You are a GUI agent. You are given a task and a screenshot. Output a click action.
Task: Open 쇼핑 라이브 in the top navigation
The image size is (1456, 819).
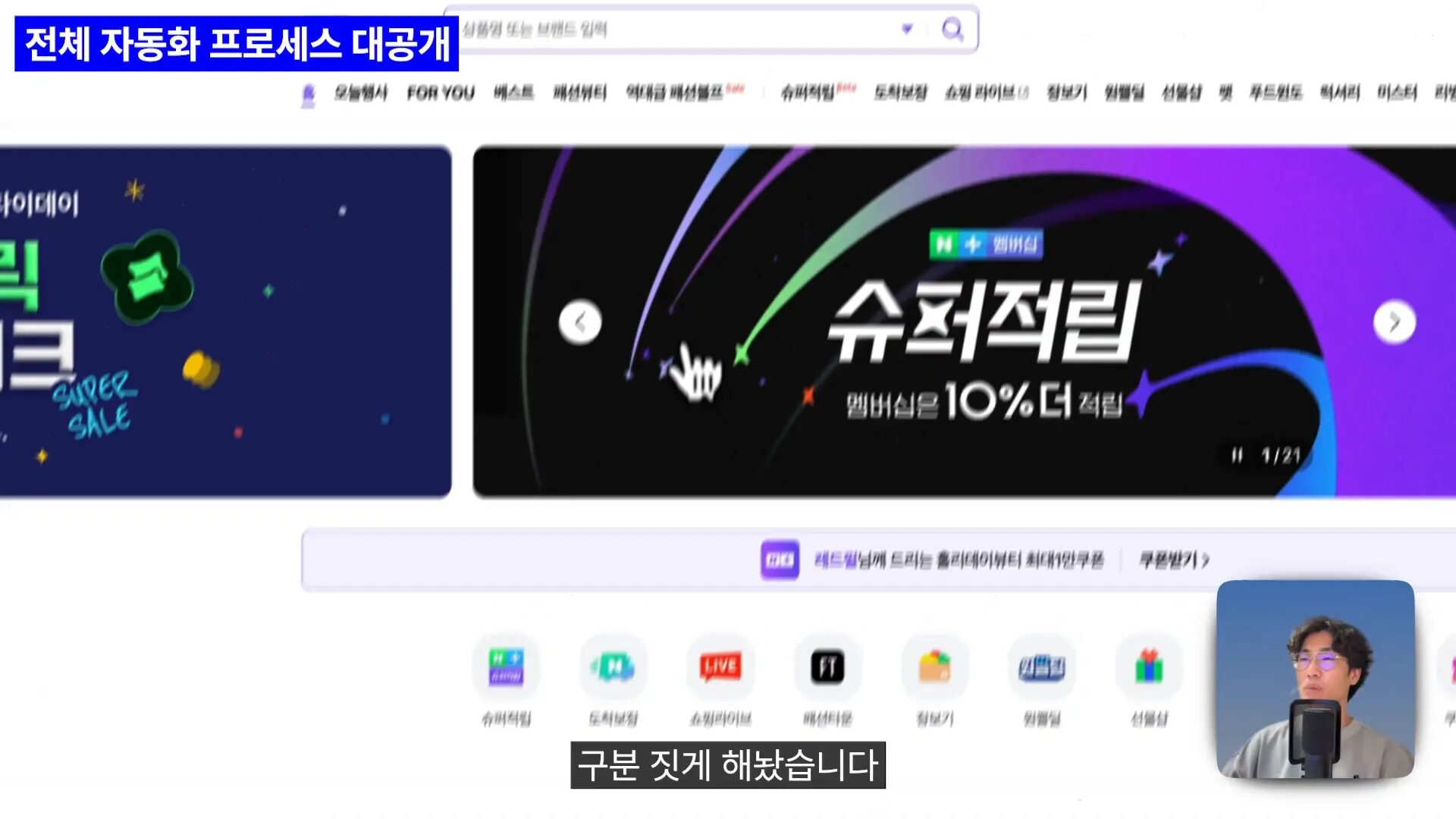point(986,93)
